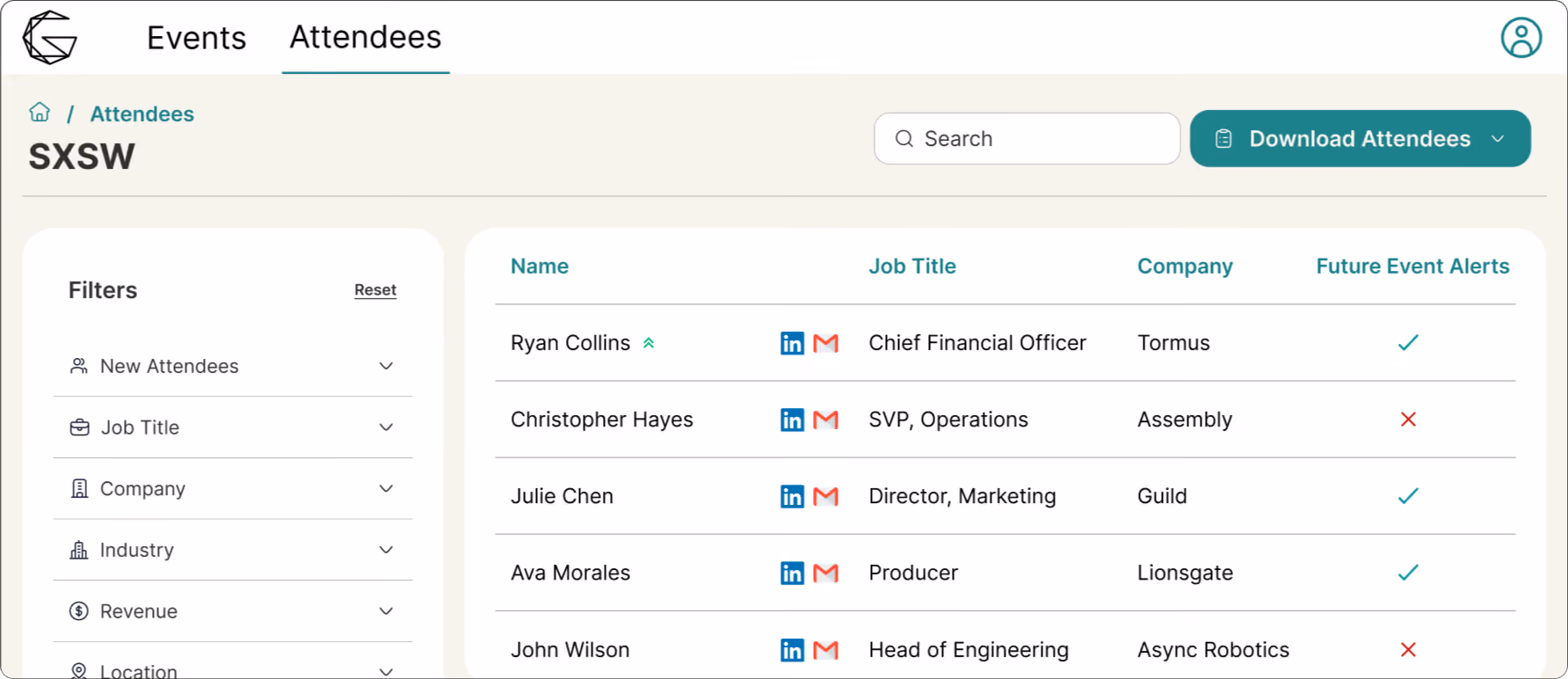Image resolution: width=1568 pixels, height=679 pixels.
Task: Click the Producer job title cell
Action: (x=913, y=573)
